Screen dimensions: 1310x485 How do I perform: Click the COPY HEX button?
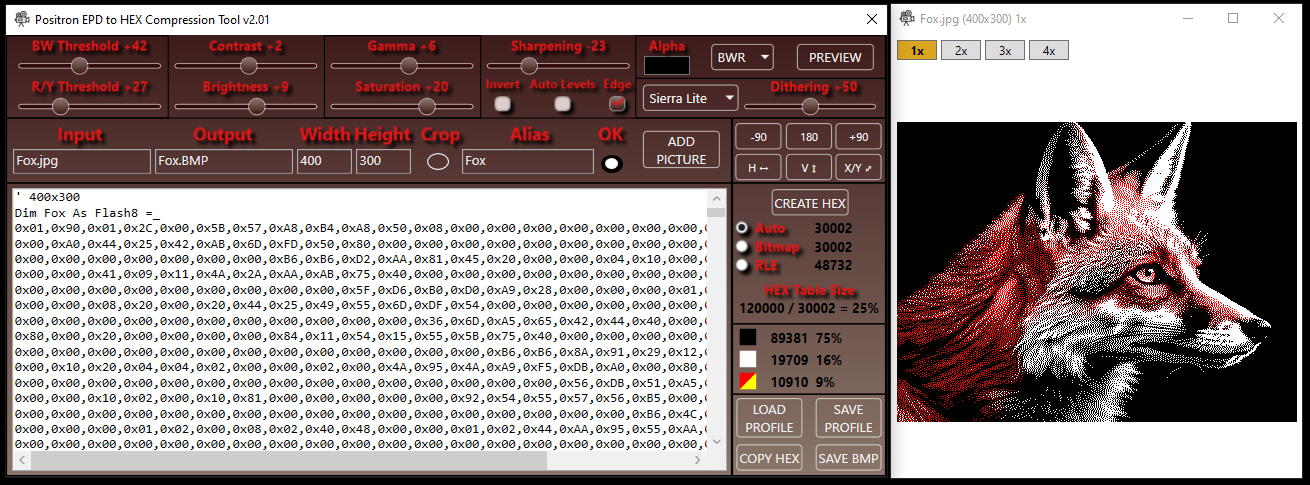[x=768, y=458]
